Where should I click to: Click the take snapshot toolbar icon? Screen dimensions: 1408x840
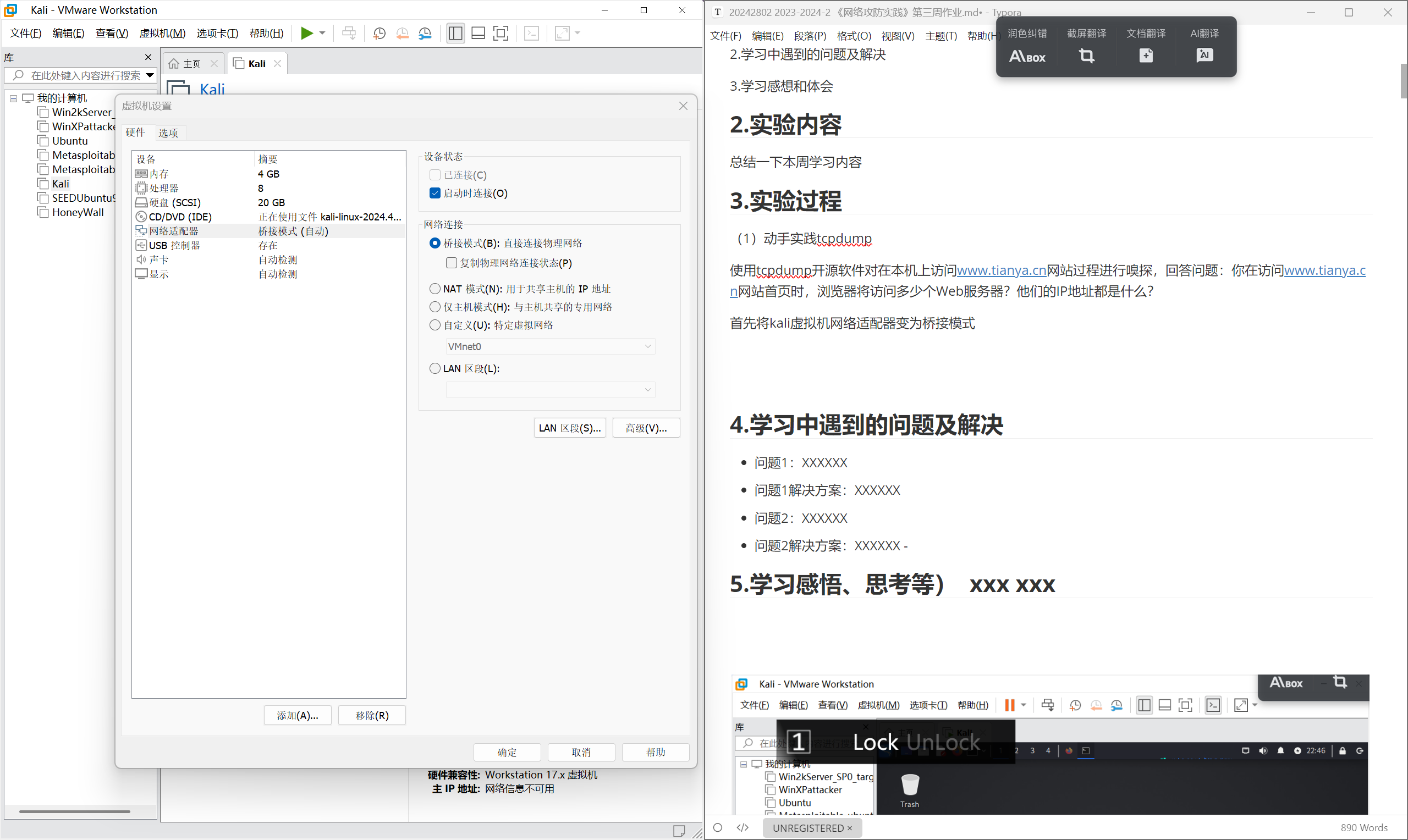[x=380, y=34]
